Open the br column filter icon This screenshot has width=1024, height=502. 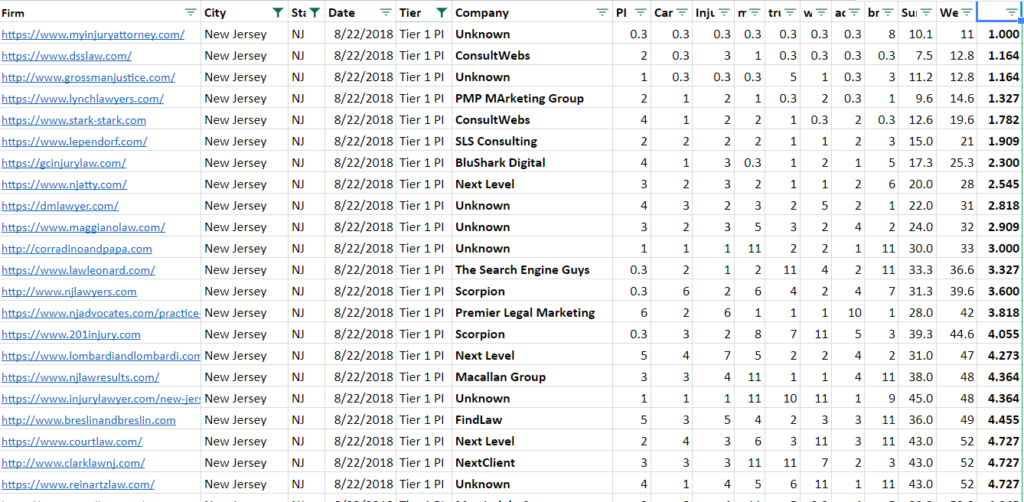tap(888, 12)
